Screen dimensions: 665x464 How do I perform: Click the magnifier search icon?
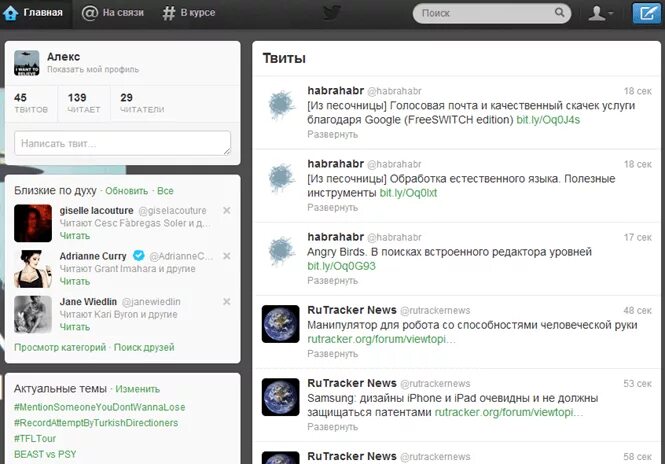pos(560,13)
